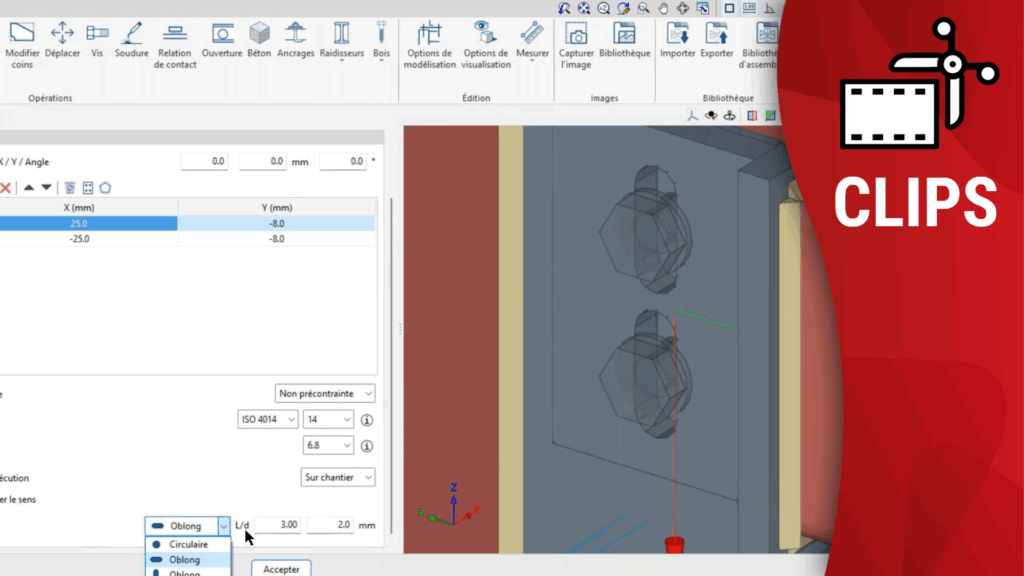Expand the ISO 4014 bolt standard dropdown
Viewport: 1024px width, 576px height.
pos(267,420)
